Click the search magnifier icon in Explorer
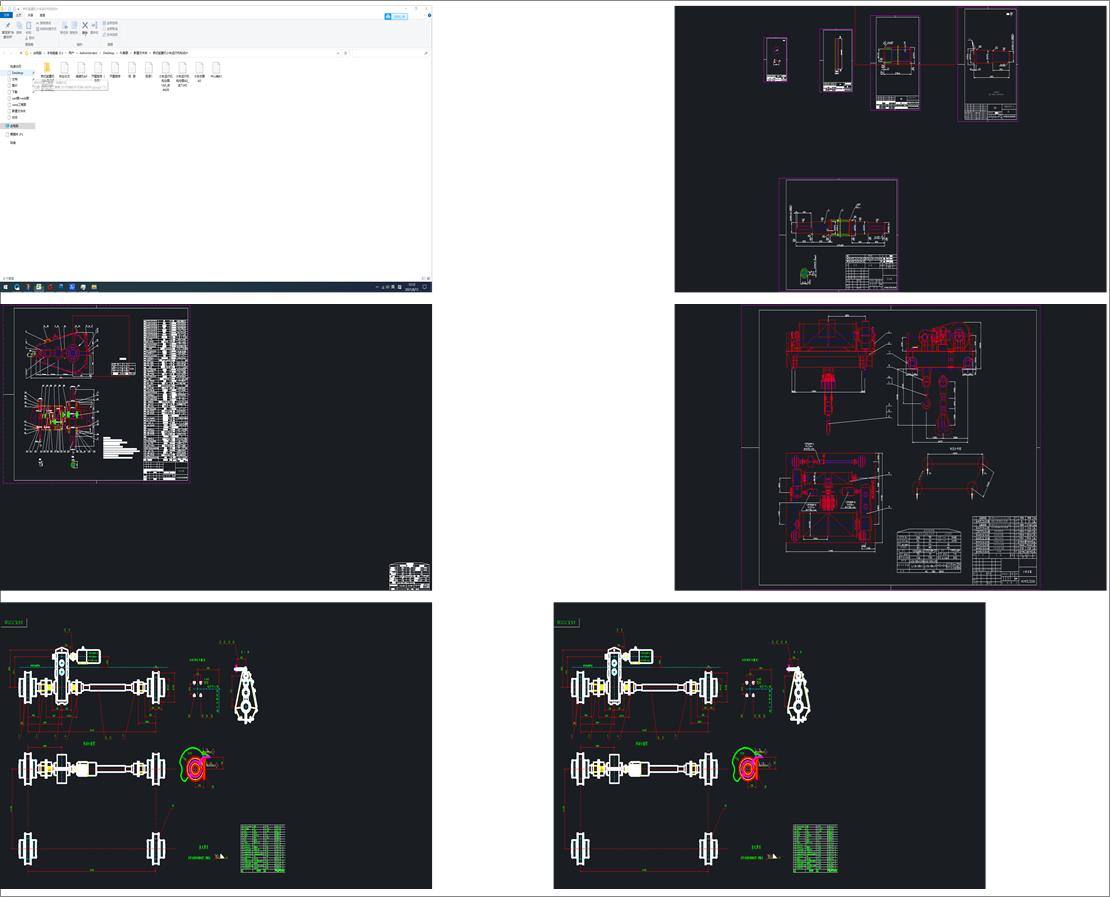The image size is (1110, 897). (x=427, y=52)
